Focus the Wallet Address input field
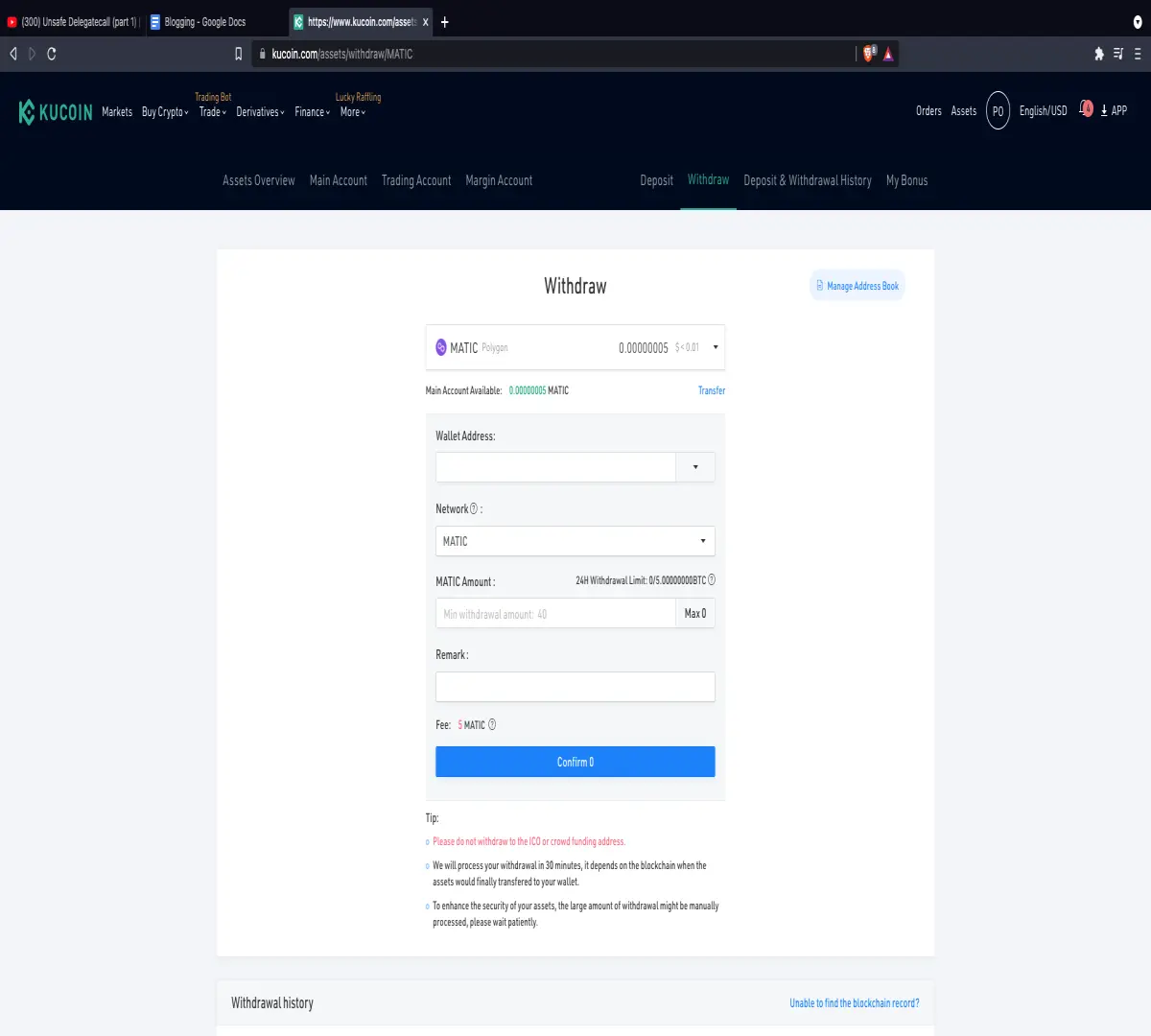Image resolution: width=1151 pixels, height=1036 pixels. point(555,467)
